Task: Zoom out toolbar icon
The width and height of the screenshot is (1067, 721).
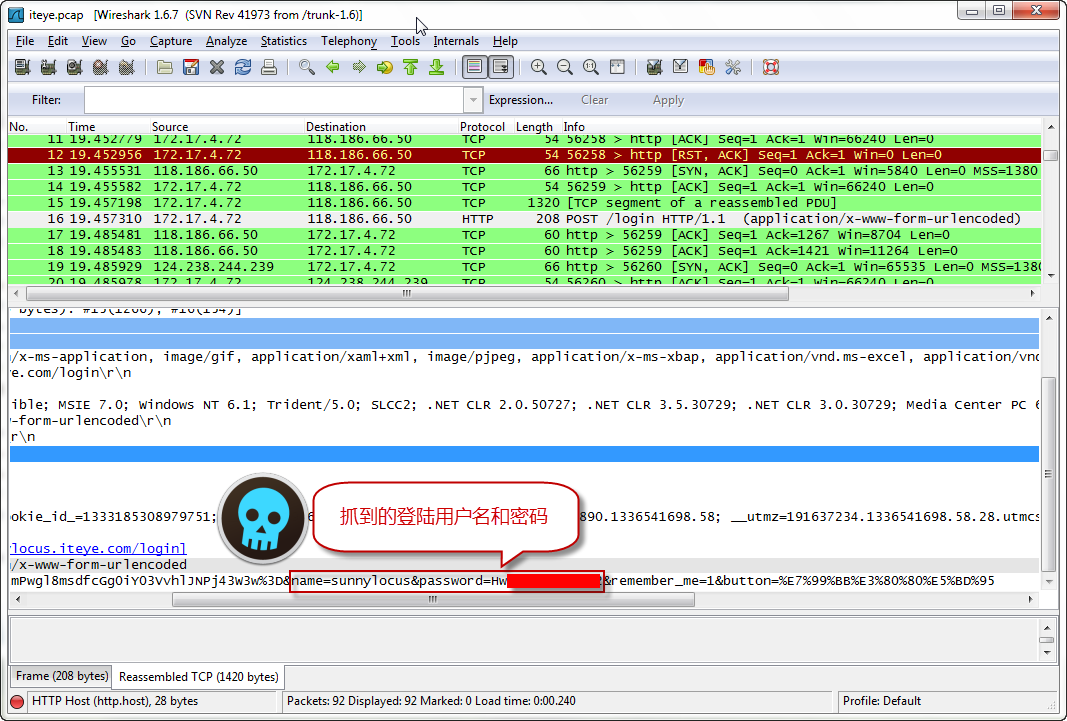Action: point(564,67)
